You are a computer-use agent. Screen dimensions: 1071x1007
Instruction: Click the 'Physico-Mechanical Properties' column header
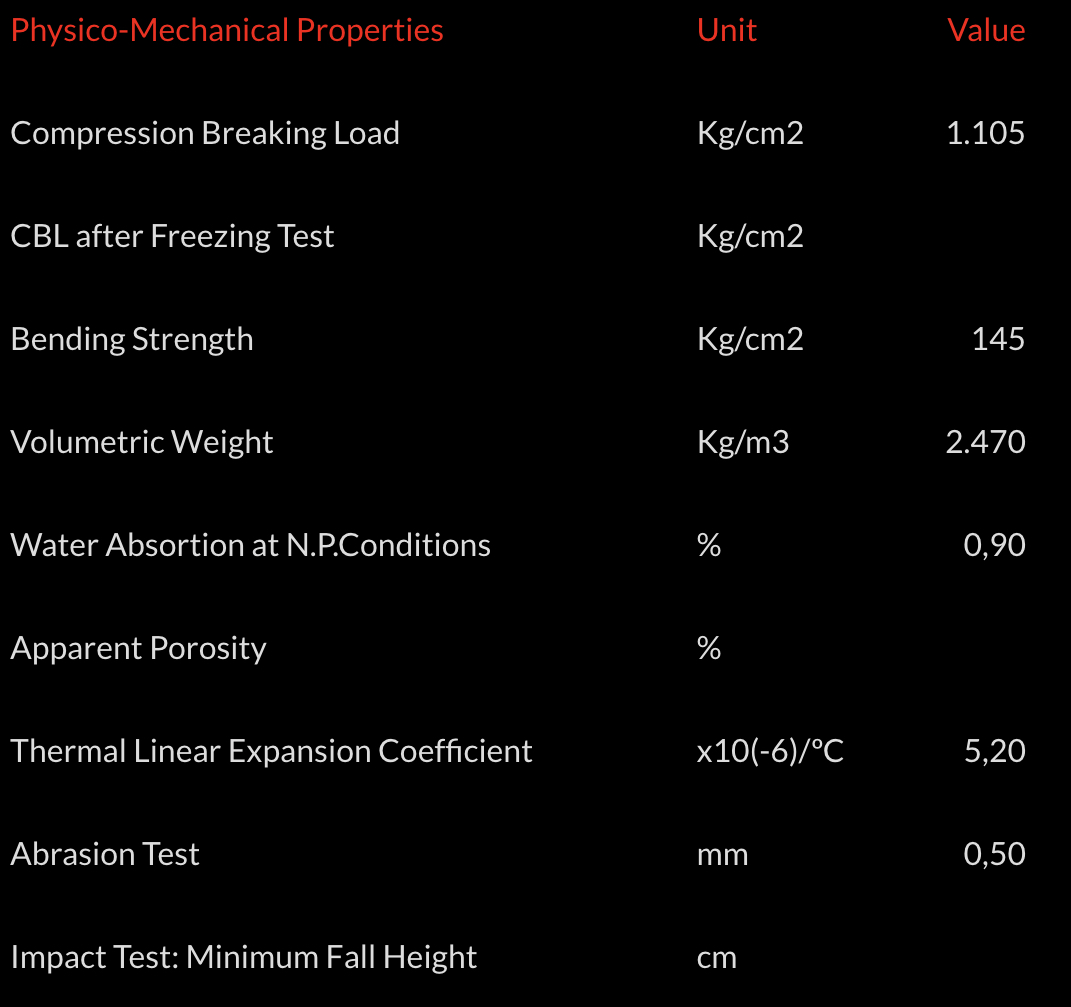coord(227,30)
